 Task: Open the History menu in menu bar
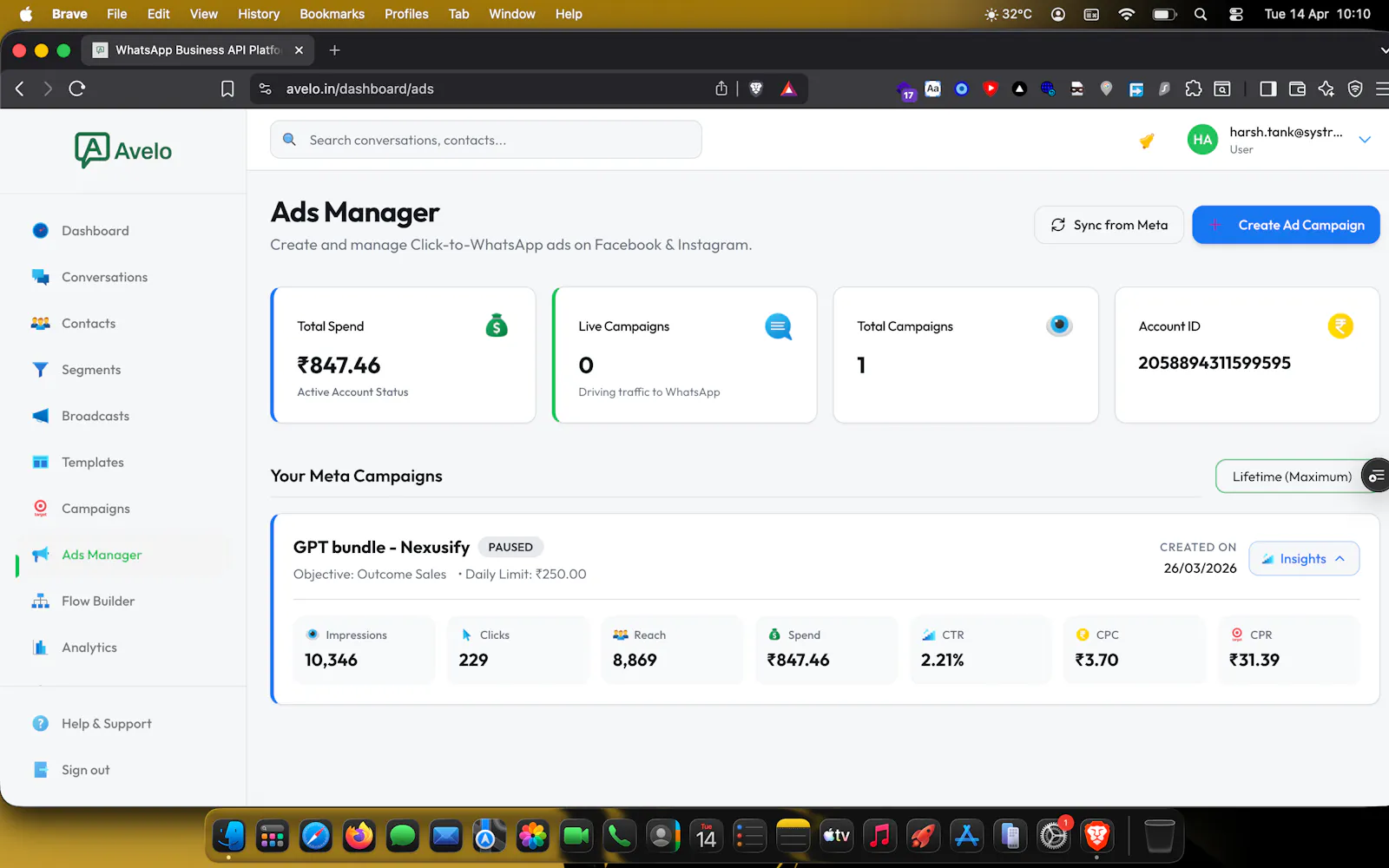[x=259, y=14]
